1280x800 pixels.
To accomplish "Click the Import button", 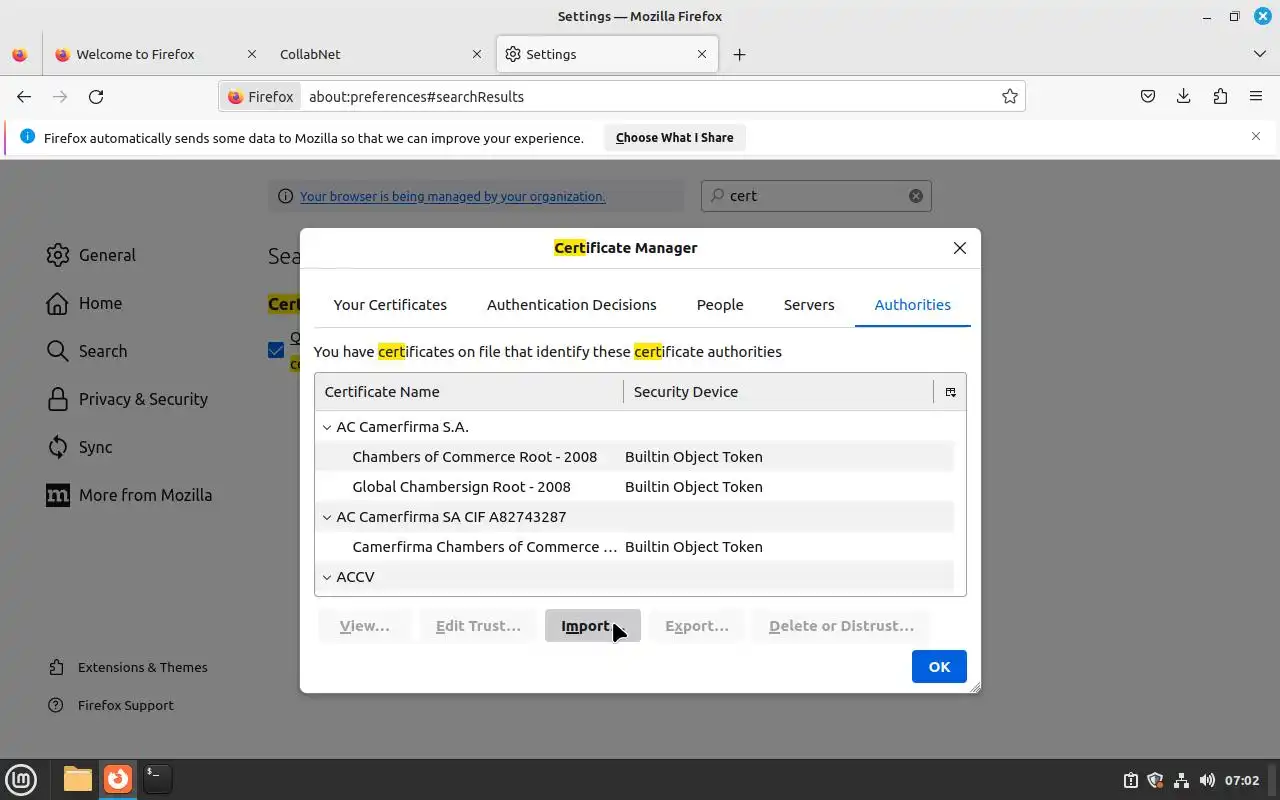I will [593, 626].
